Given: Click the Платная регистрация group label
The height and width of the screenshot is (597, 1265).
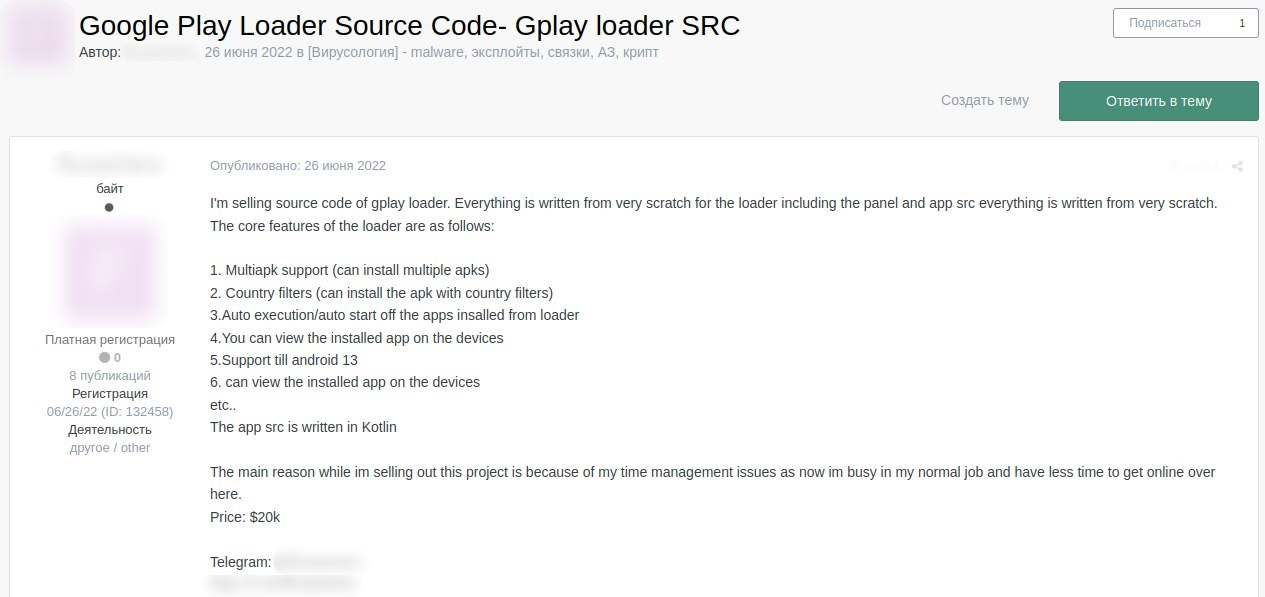Looking at the screenshot, I should (x=110, y=340).
